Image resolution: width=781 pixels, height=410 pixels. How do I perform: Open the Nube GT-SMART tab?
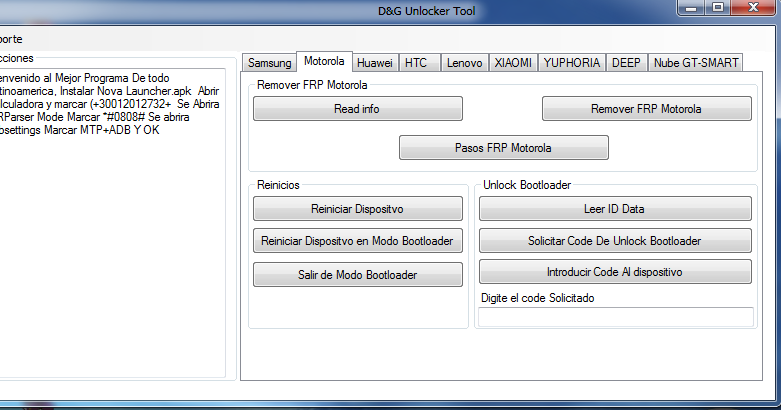(x=695, y=63)
